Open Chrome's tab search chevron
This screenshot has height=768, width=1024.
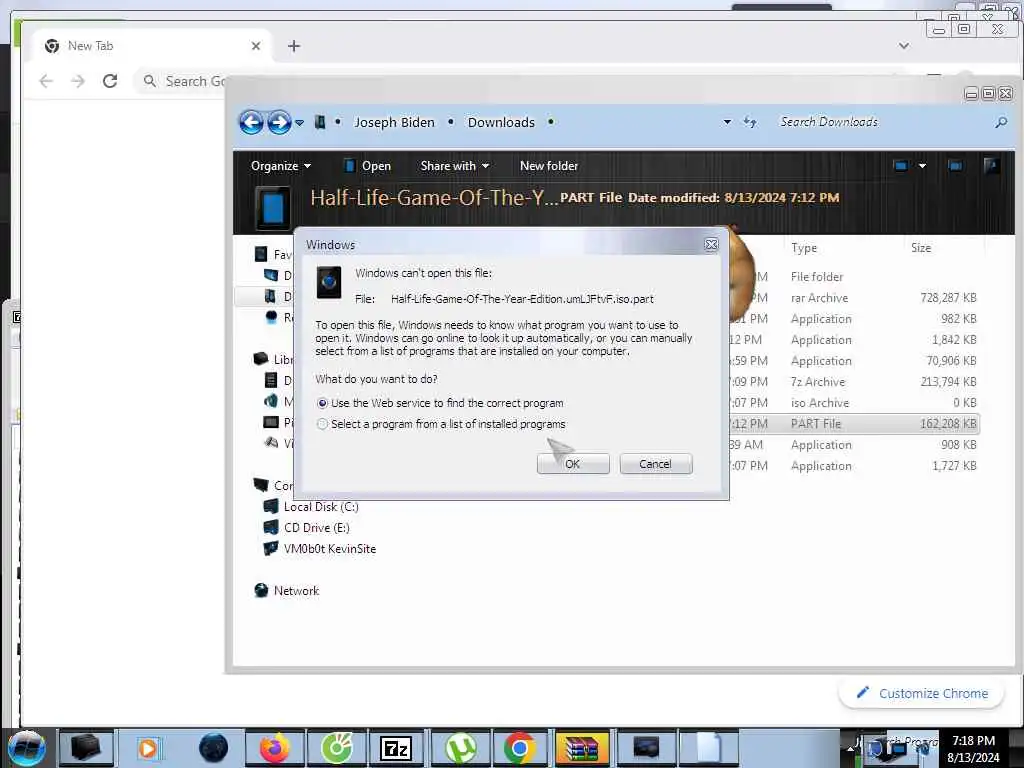[x=904, y=46]
